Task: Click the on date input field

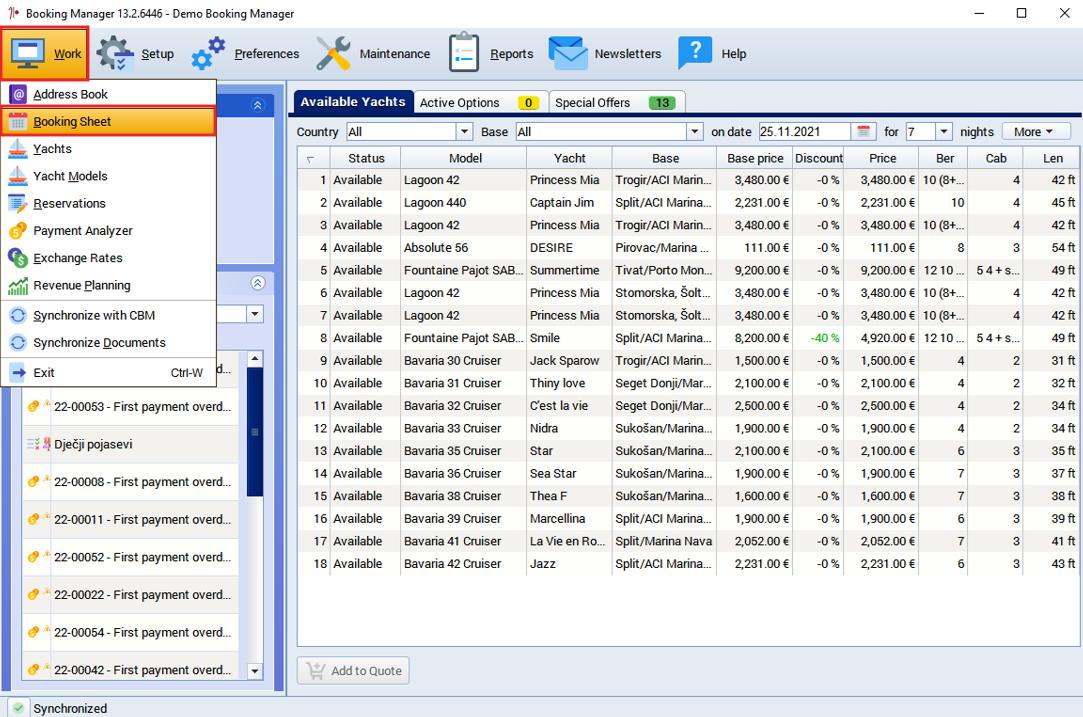Action: pos(805,131)
